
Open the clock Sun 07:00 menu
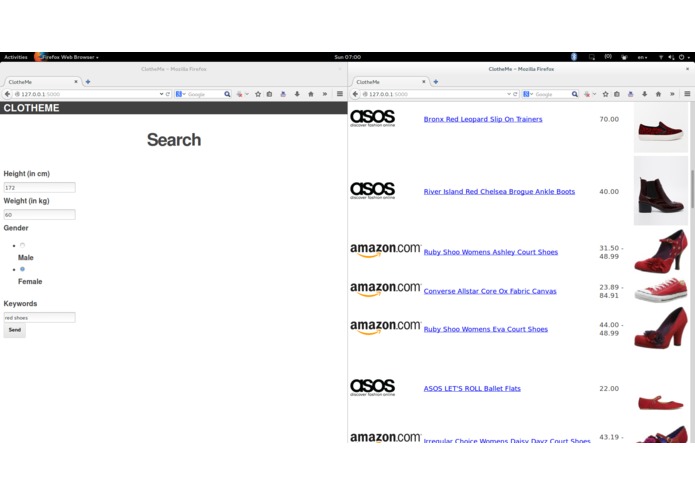click(348, 57)
